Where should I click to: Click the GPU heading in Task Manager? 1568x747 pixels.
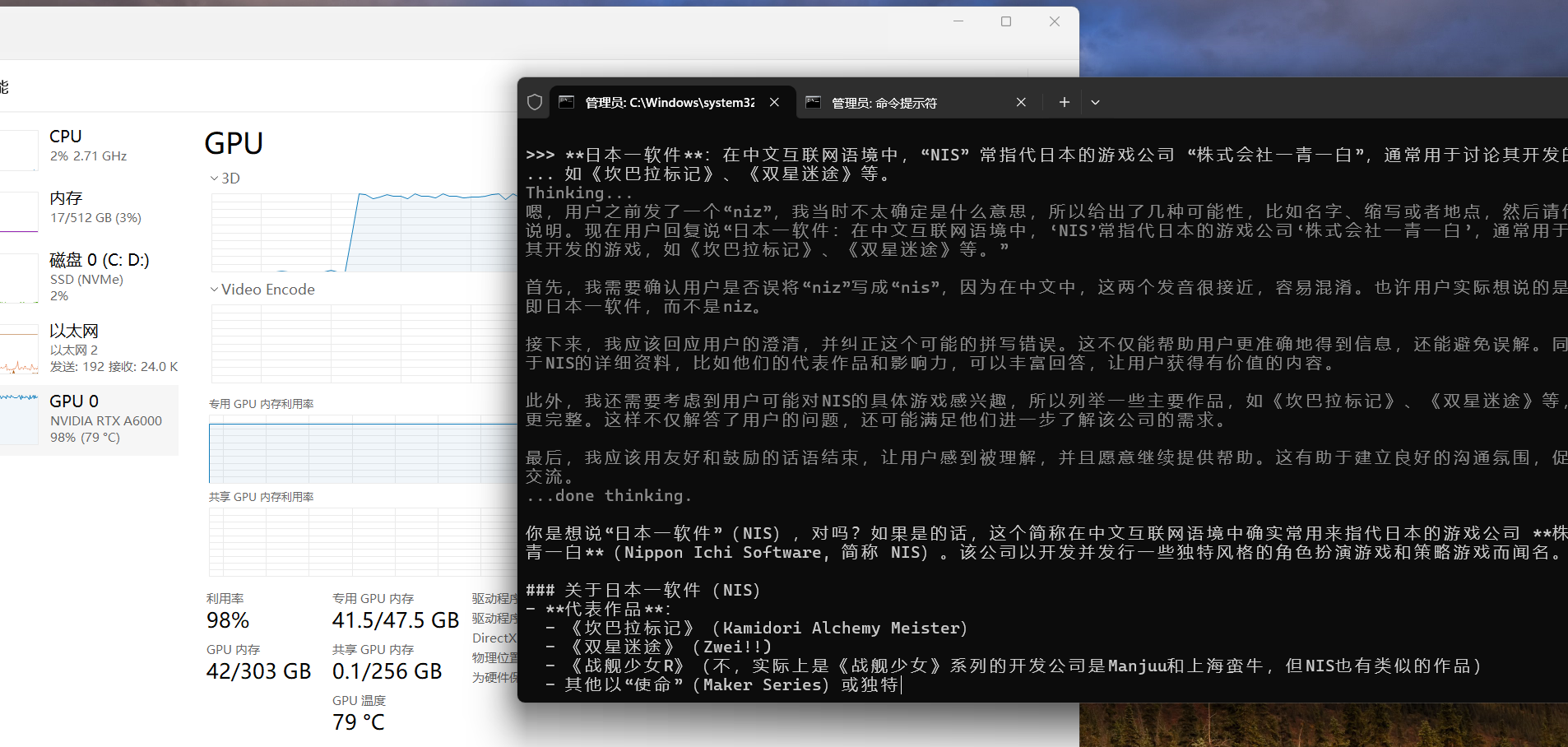coord(234,144)
